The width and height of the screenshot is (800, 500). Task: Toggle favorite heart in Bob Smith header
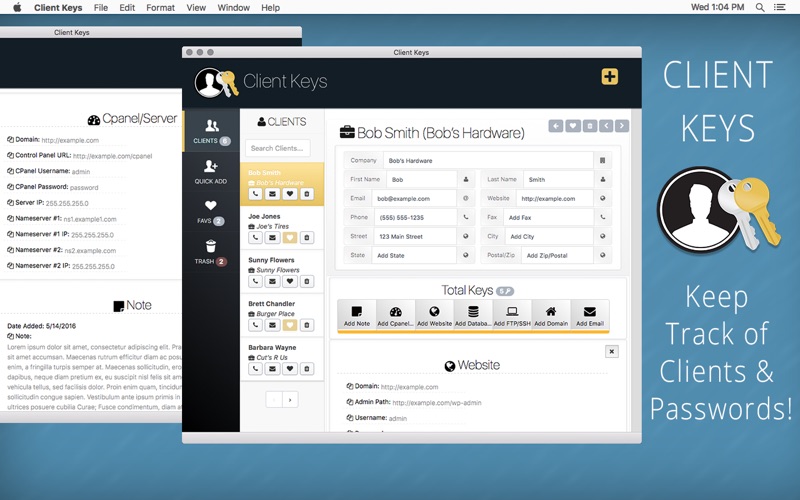(573, 126)
